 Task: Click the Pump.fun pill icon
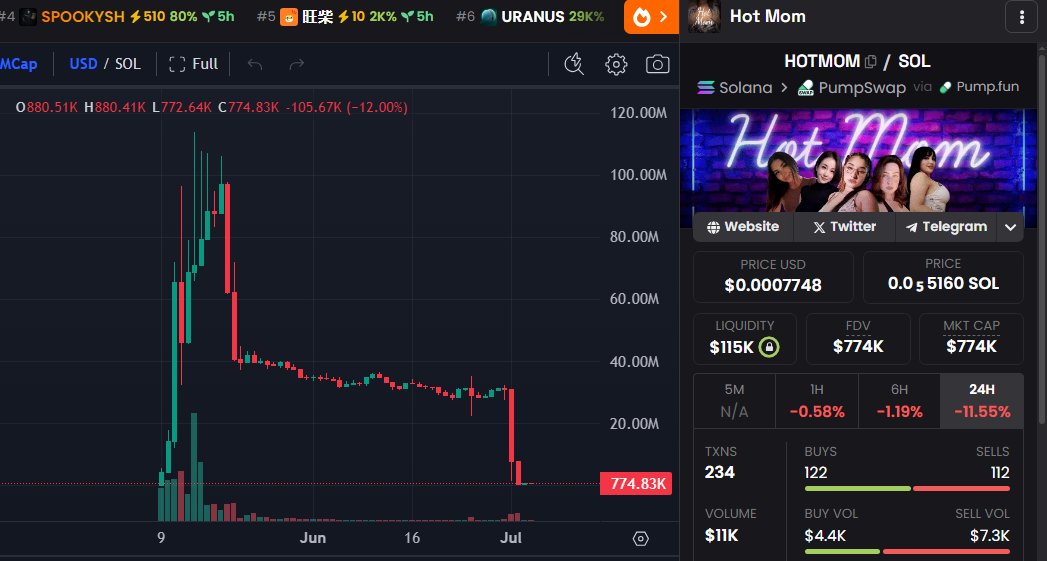[945, 87]
